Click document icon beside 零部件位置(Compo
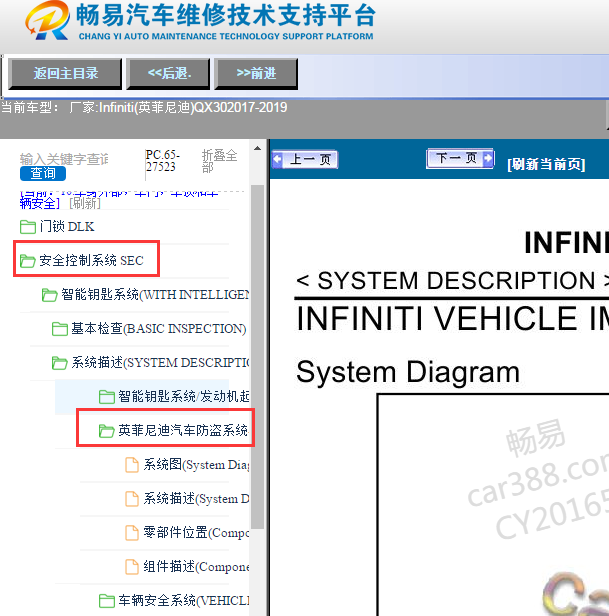Screen dimensions: 609x616 [x=132, y=533]
